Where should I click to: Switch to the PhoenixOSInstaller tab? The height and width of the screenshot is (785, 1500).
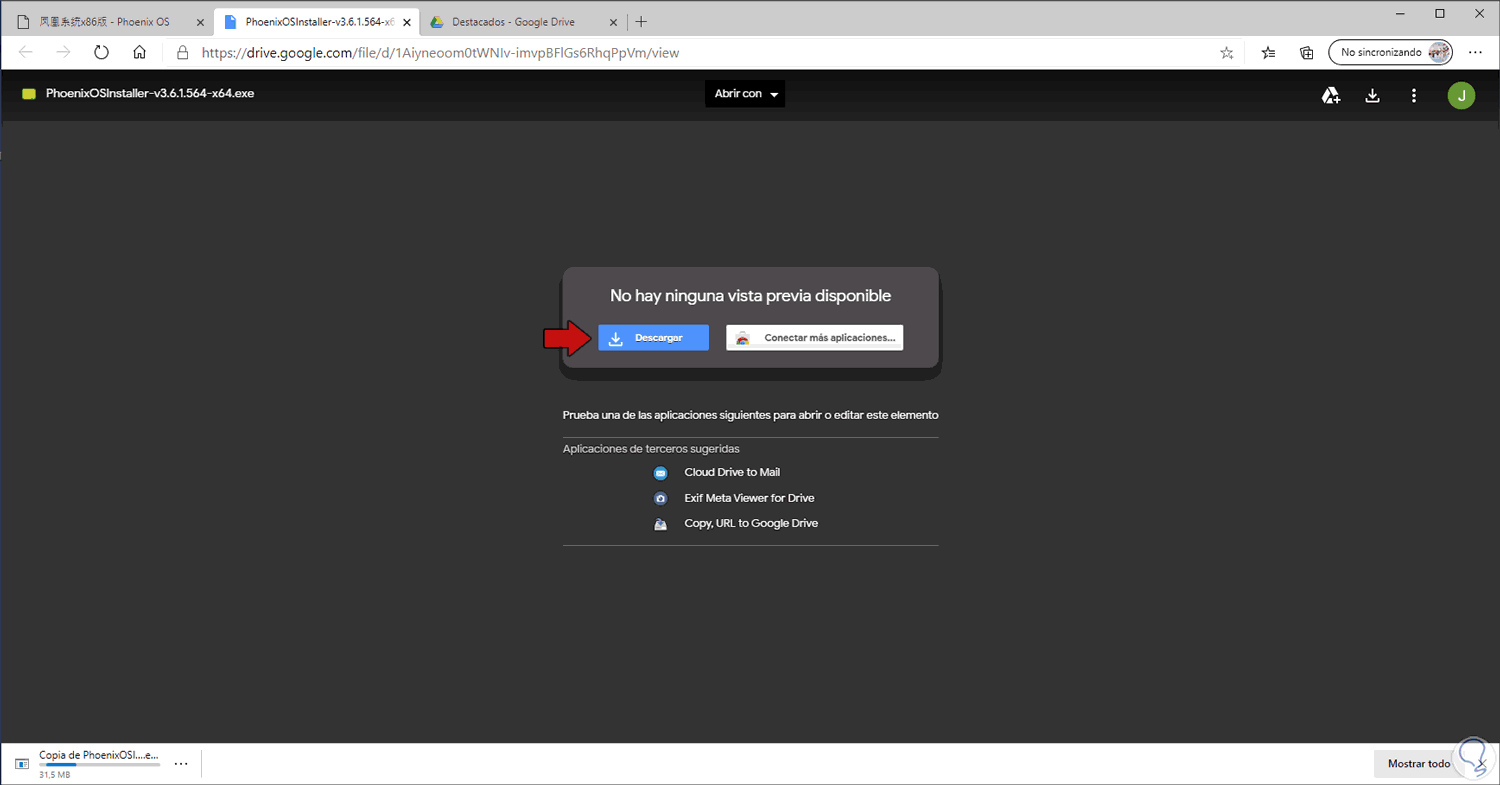tap(315, 22)
